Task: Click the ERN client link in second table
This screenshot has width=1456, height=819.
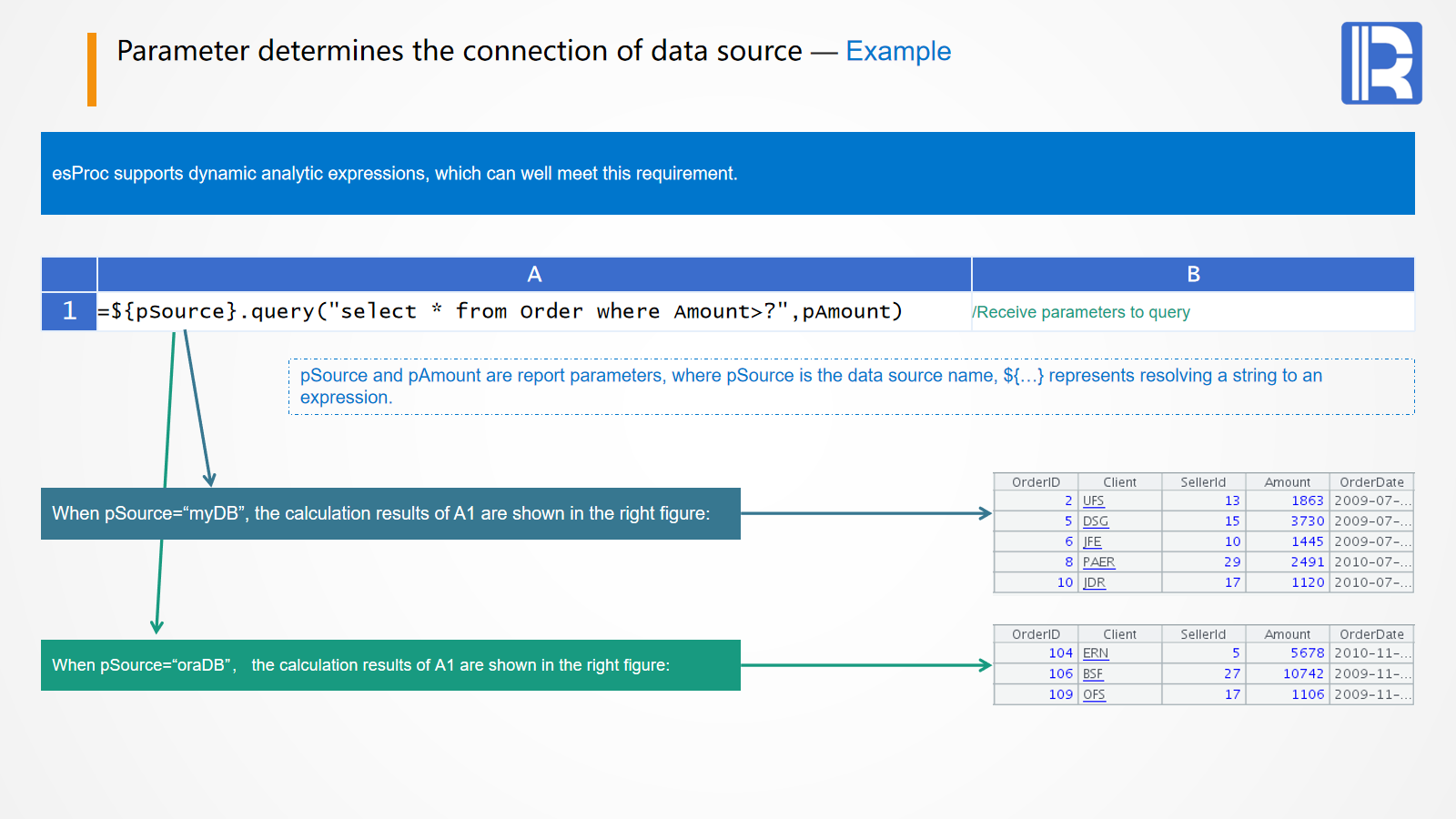Action: coord(1096,653)
